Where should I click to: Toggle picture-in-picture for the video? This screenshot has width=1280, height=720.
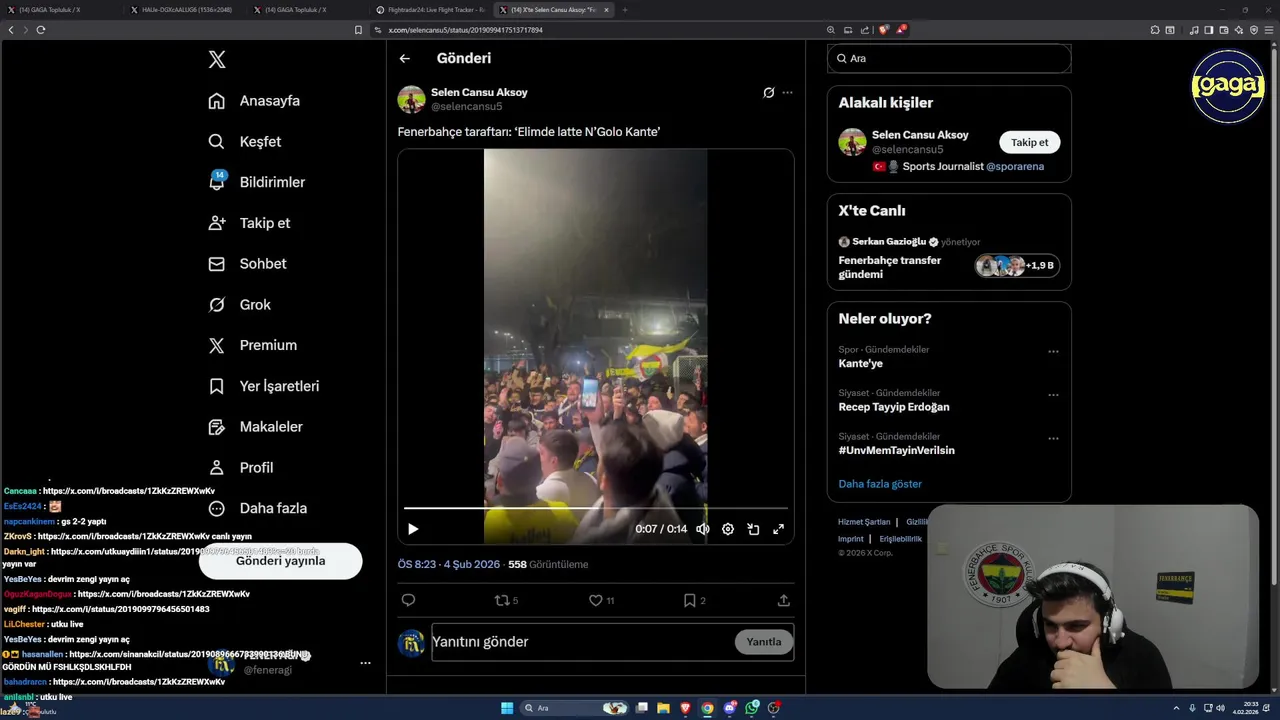pos(753,529)
